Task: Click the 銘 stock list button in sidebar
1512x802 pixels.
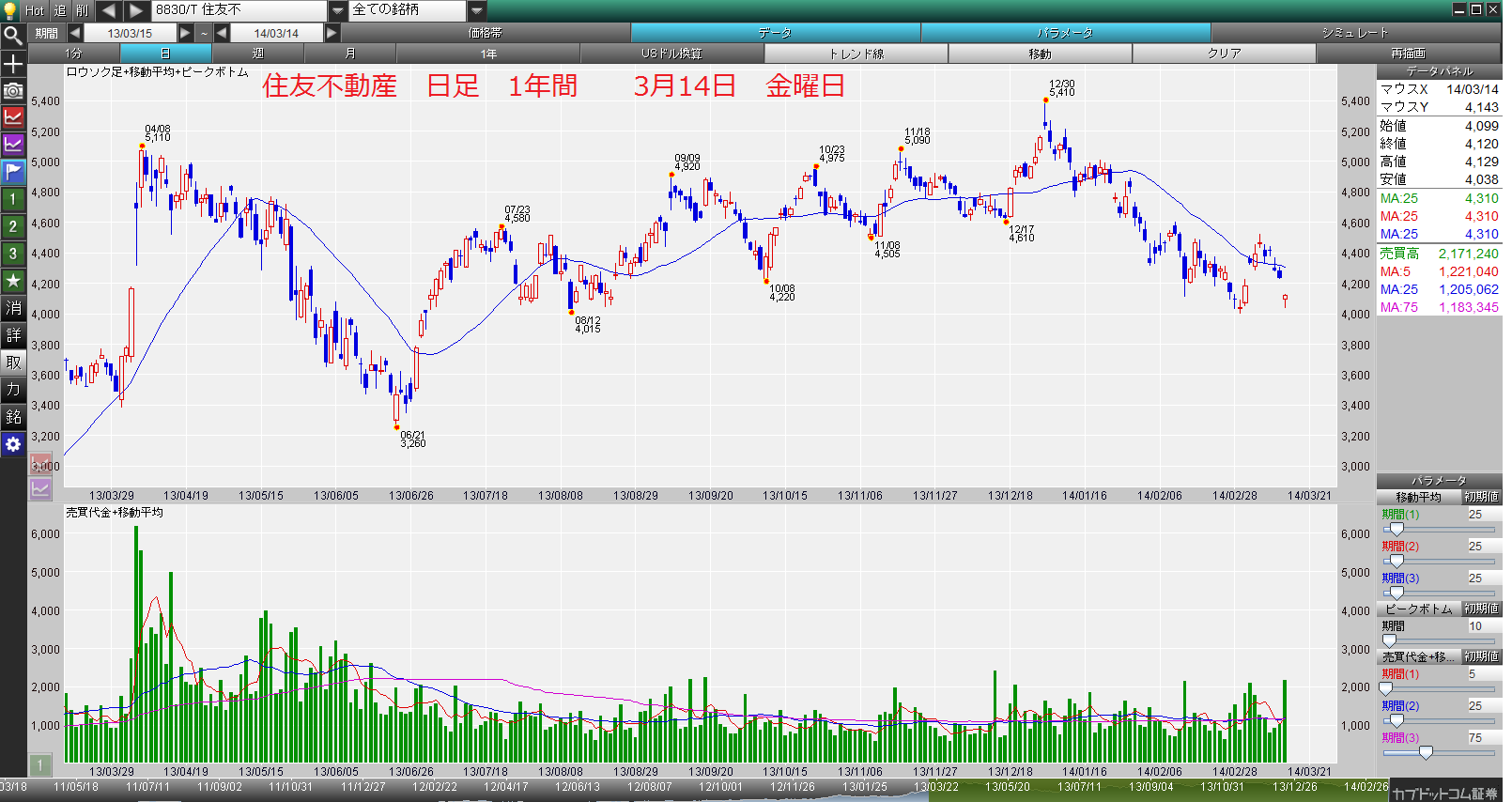Action: click(13, 417)
